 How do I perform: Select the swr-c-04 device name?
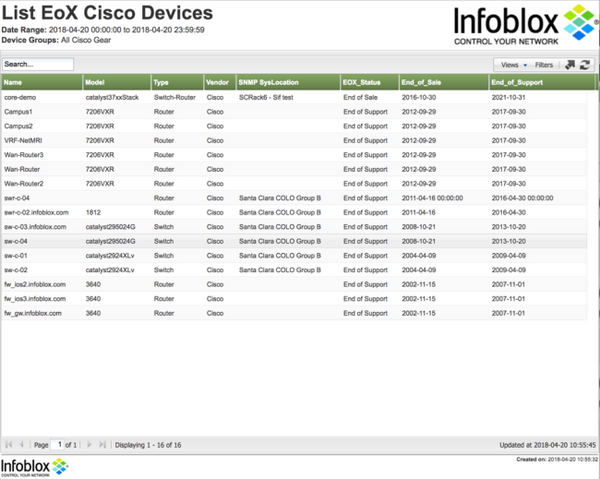coord(16,198)
